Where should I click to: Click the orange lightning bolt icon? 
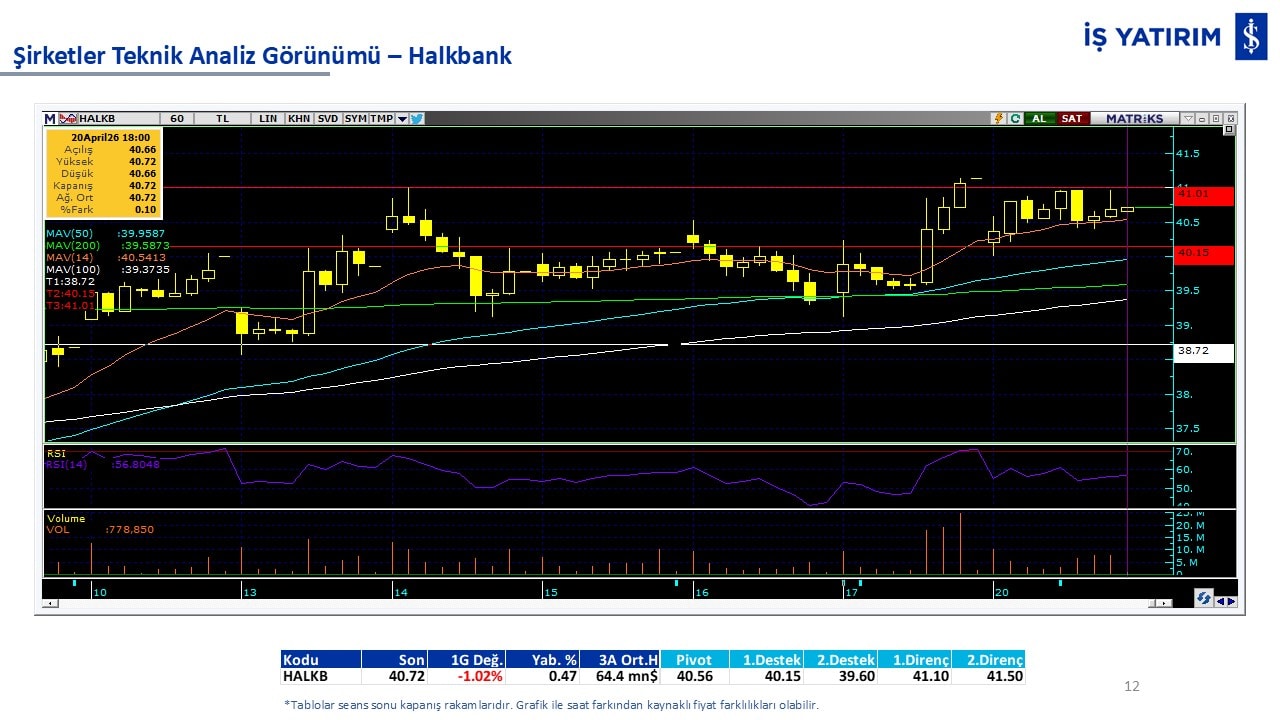point(998,118)
